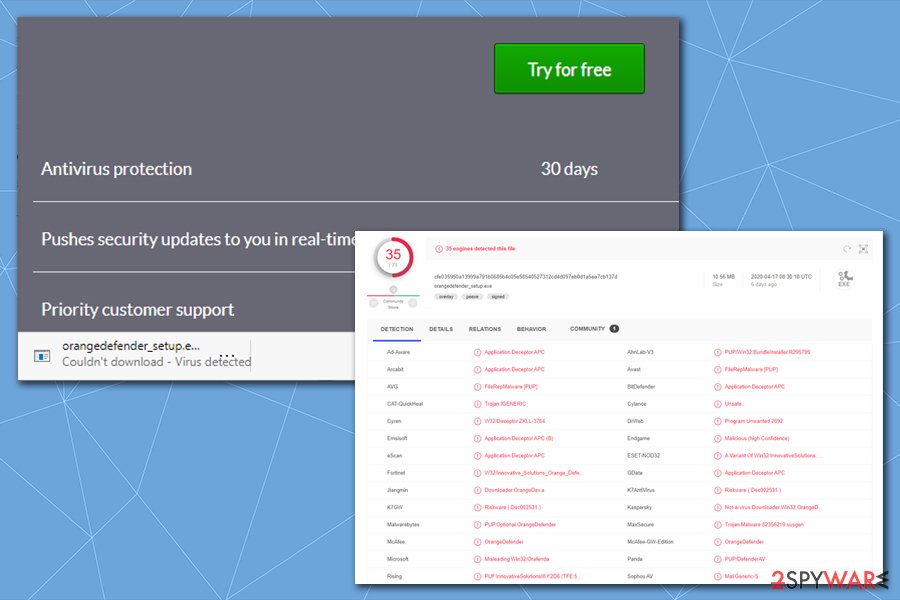Click the alert icon in Ad-Aware row
Screen dimensions: 900x600
click(x=477, y=352)
